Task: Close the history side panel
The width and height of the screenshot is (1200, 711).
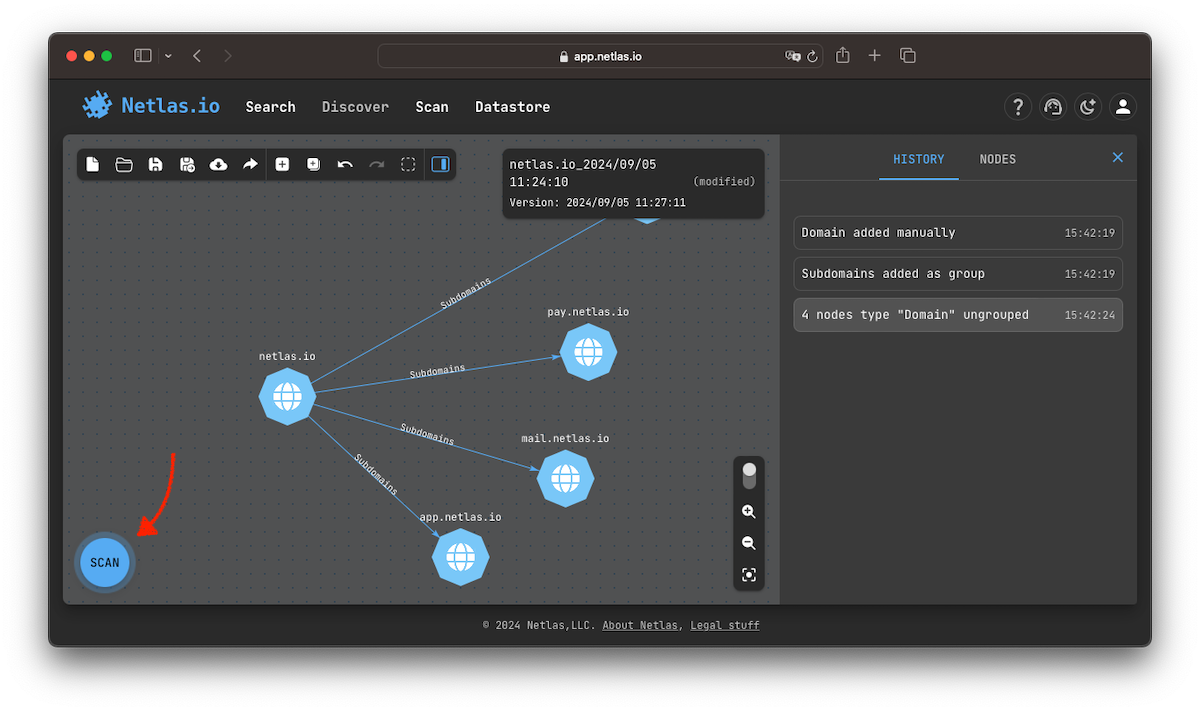Action: click(x=1118, y=157)
